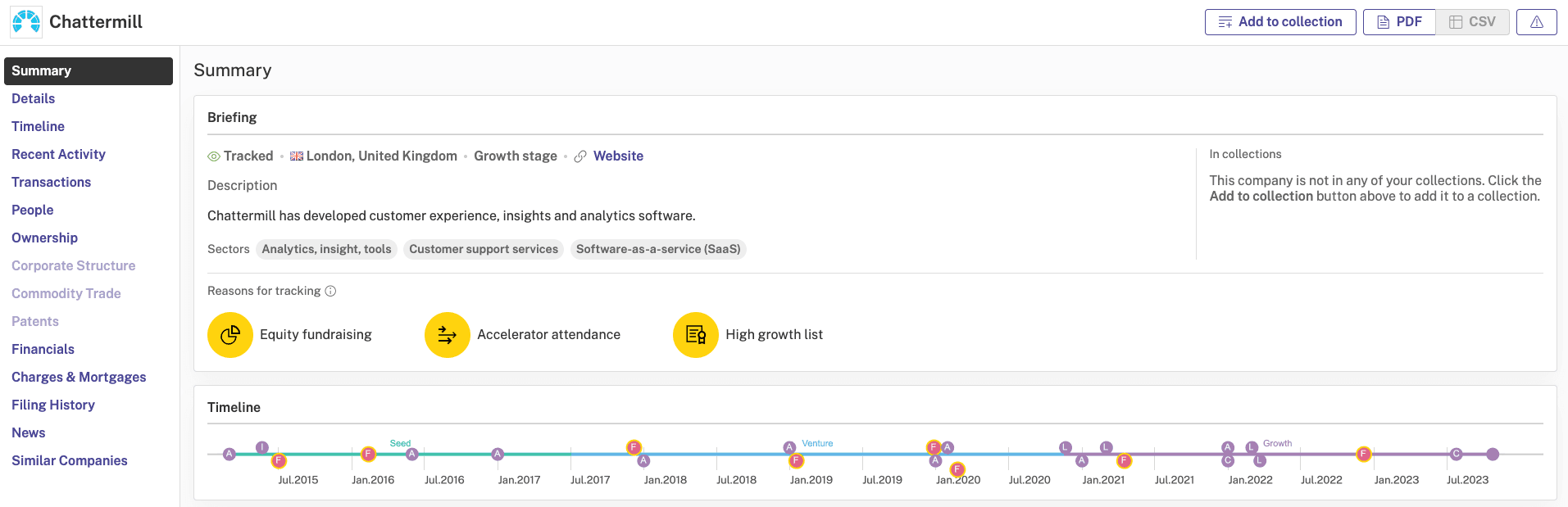Click the Chattermill company logo
Image resolution: width=1568 pixels, height=507 pixels.
(x=26, y=22)
